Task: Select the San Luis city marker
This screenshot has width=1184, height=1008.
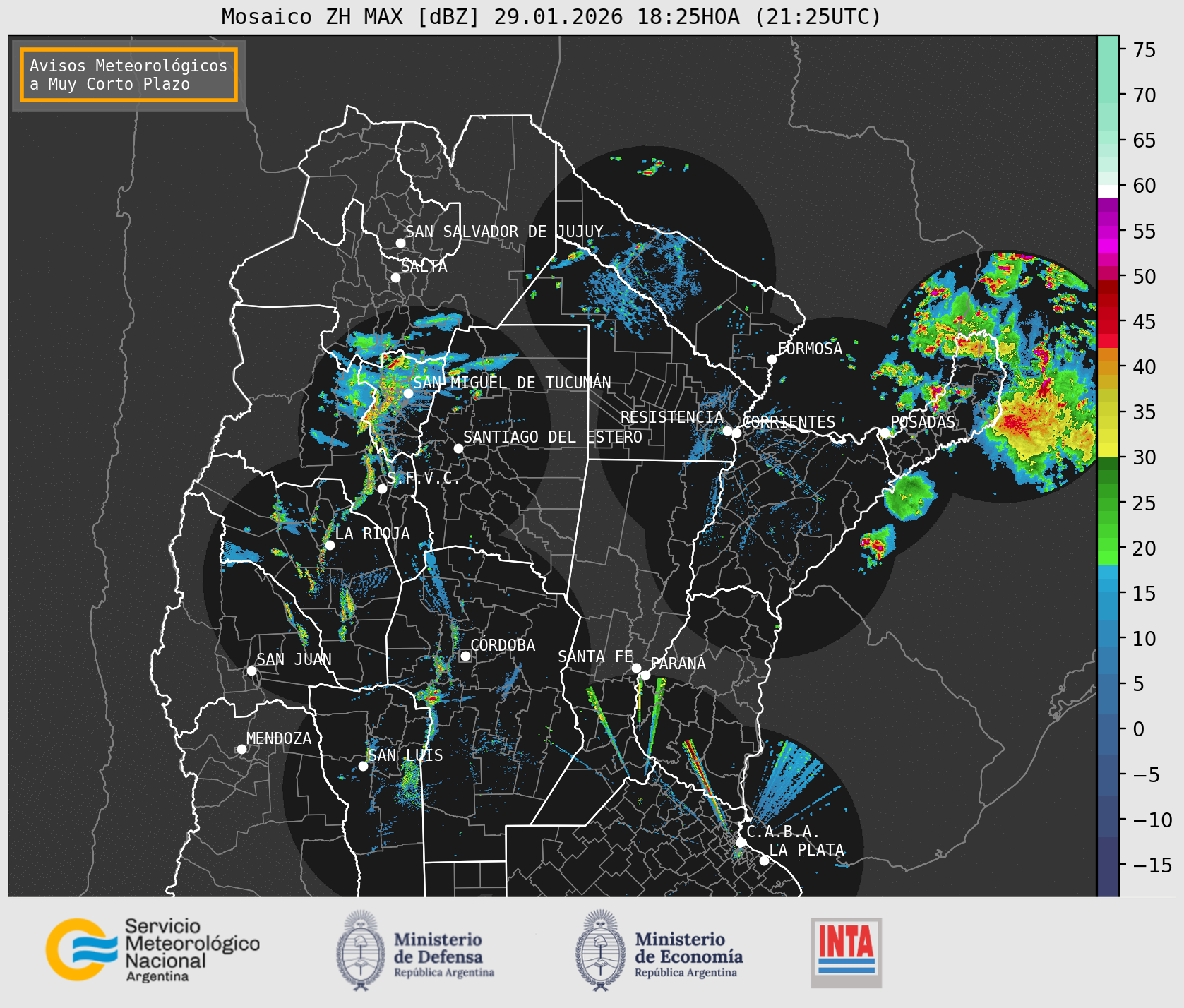Action: pyautogui.click(x=363, y=766)
